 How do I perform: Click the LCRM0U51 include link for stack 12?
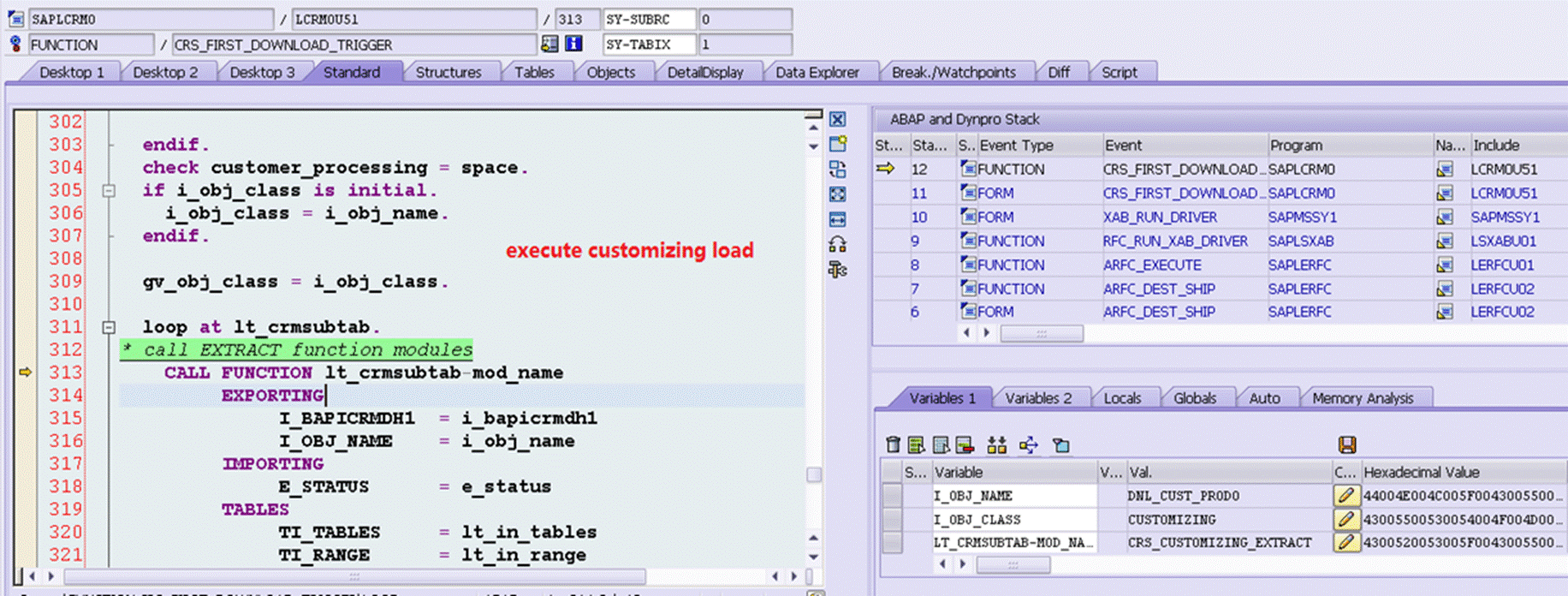pos(1504,170)
